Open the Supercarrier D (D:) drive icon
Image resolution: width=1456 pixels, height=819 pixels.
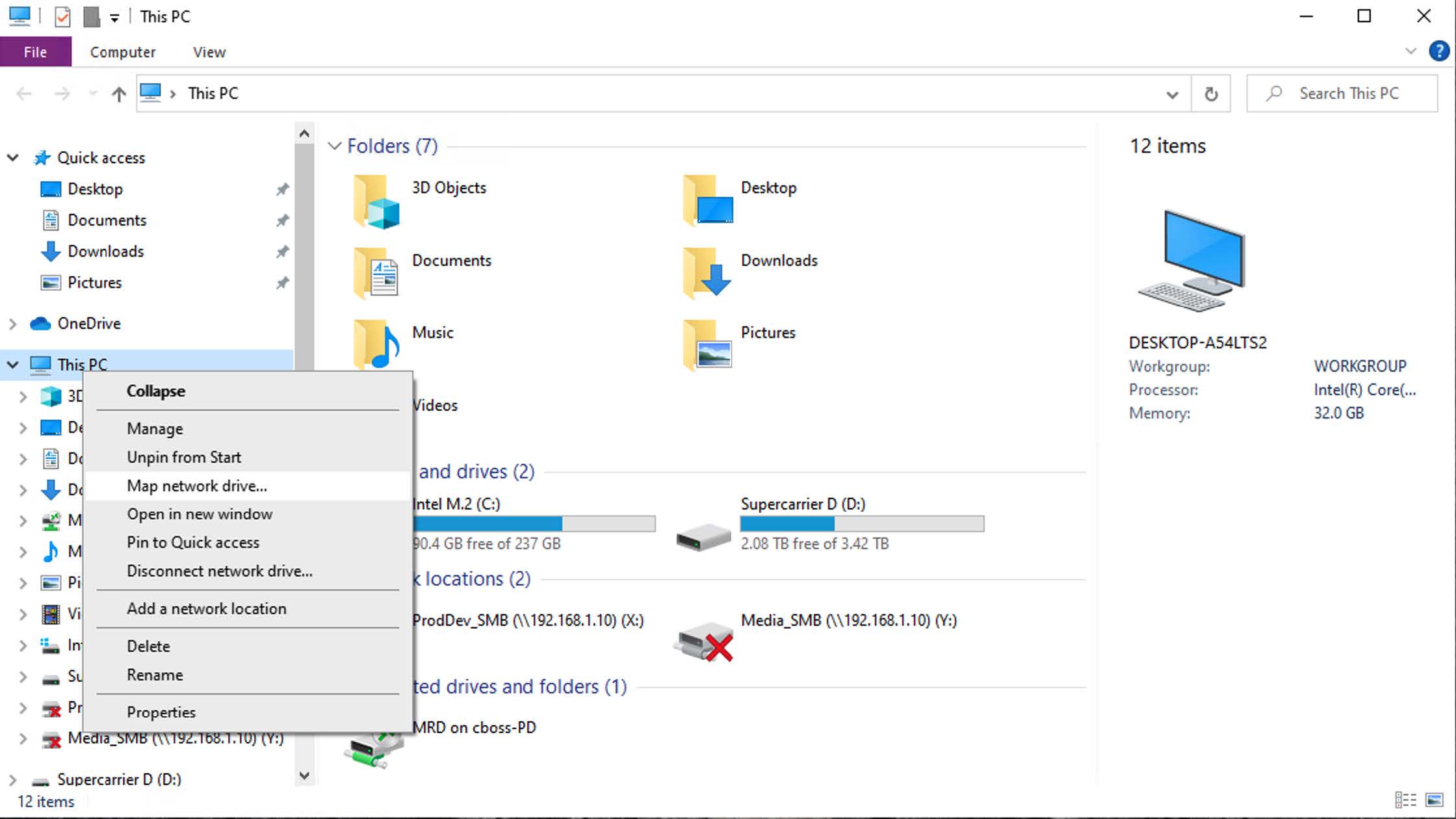pos(703,537)
